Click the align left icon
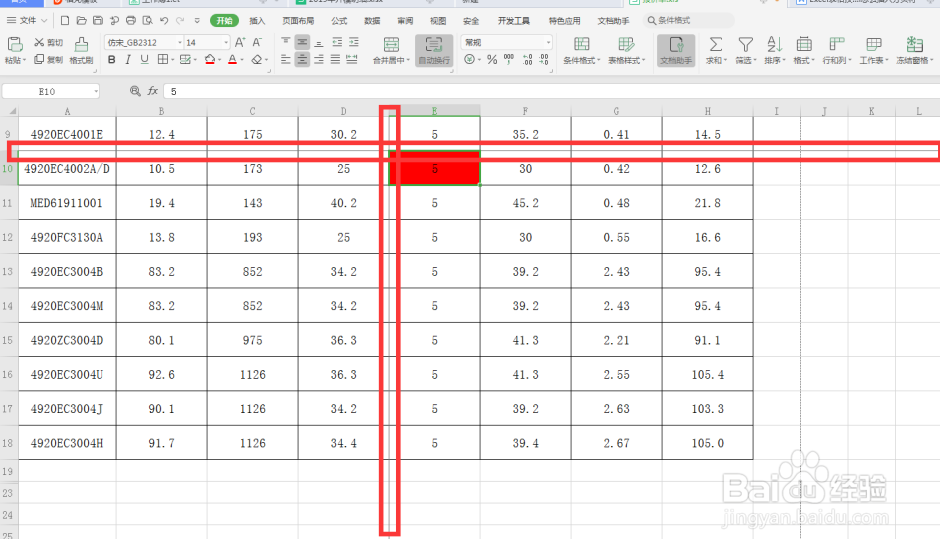Viewport: 941px width, 550px height. pyautogui.click(x=286, y=59)
